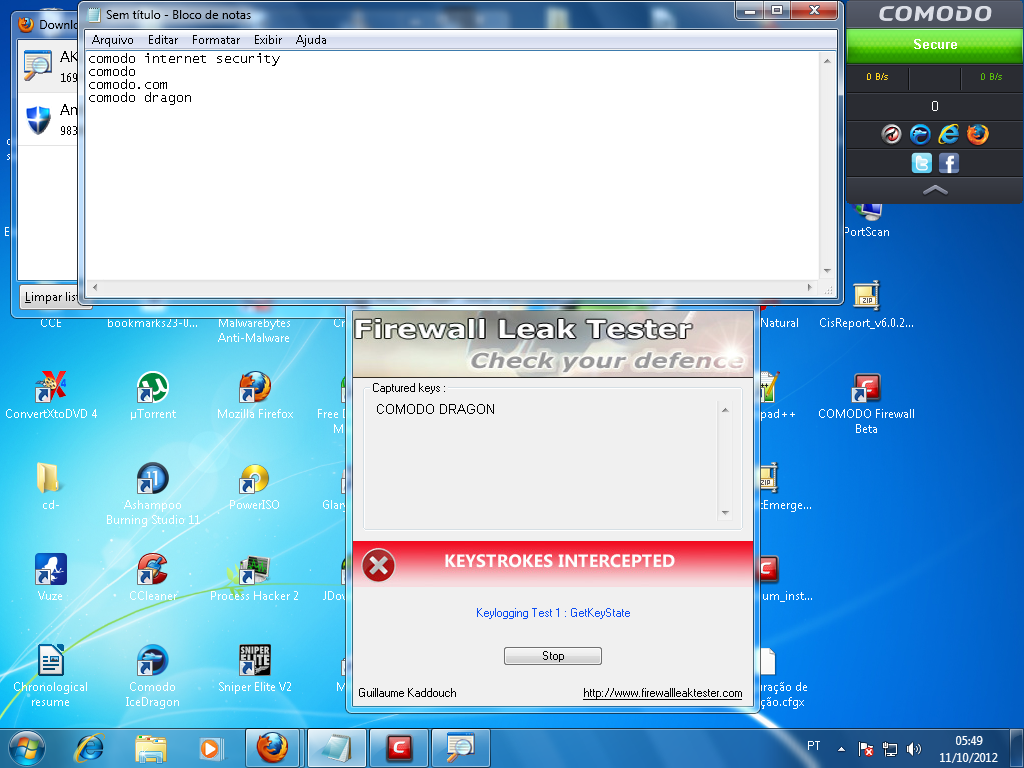
Task: Click the "Guillaume Kaddouch" author text
Action: (408, 693)
